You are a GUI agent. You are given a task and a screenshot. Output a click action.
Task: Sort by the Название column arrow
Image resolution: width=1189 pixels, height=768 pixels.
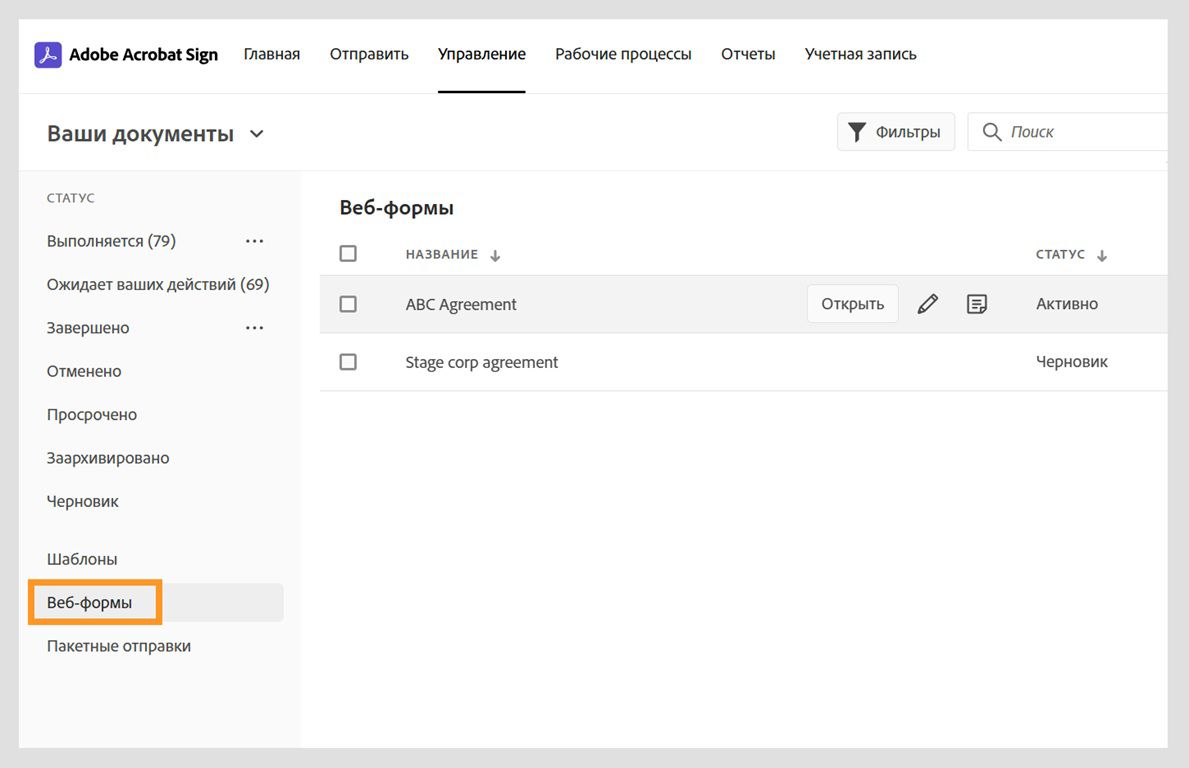click(495, 256)
